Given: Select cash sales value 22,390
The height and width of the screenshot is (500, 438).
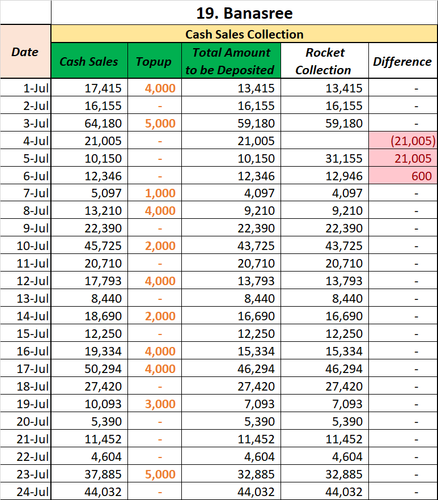Looking at the screenshot, I should (89, 228).
